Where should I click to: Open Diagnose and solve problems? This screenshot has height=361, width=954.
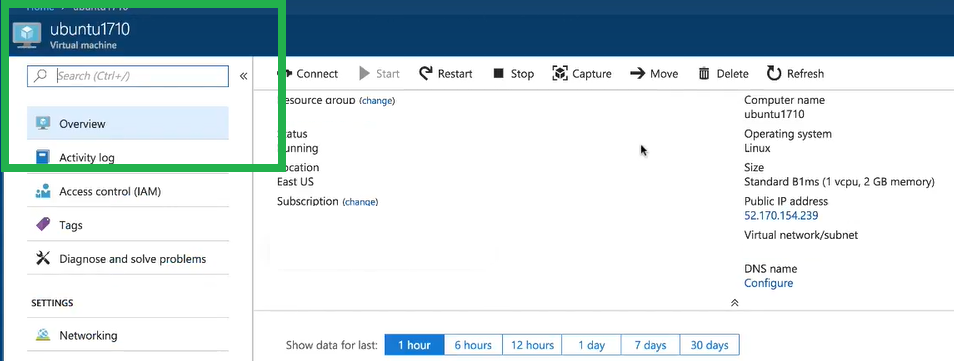(128, 259)
